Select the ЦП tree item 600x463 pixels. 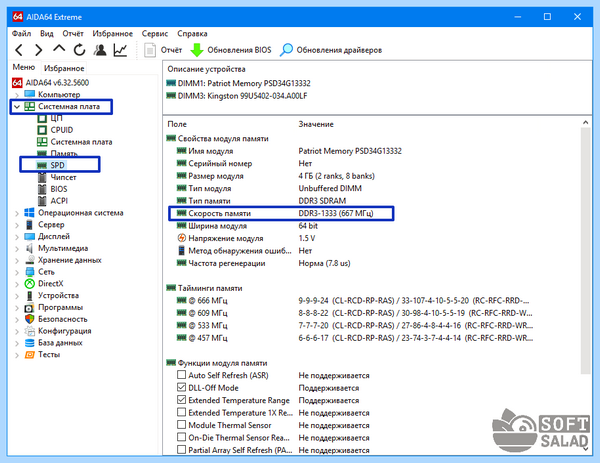click(x=56, y=118)
